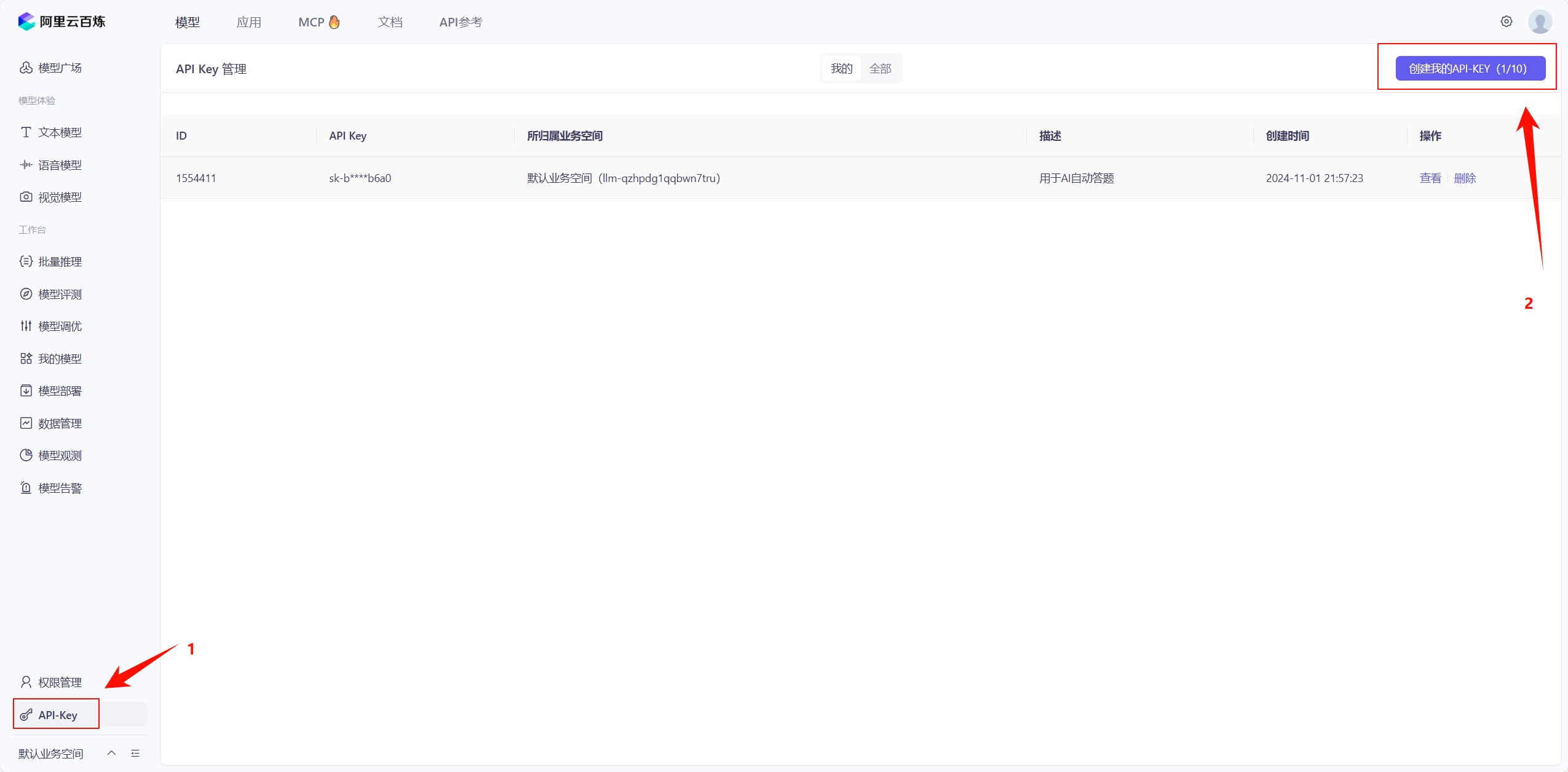Click 创建我的API-KEY (1/10) button
The height and width of the screenshot is (772, 1568).
tap(1470, 68)
